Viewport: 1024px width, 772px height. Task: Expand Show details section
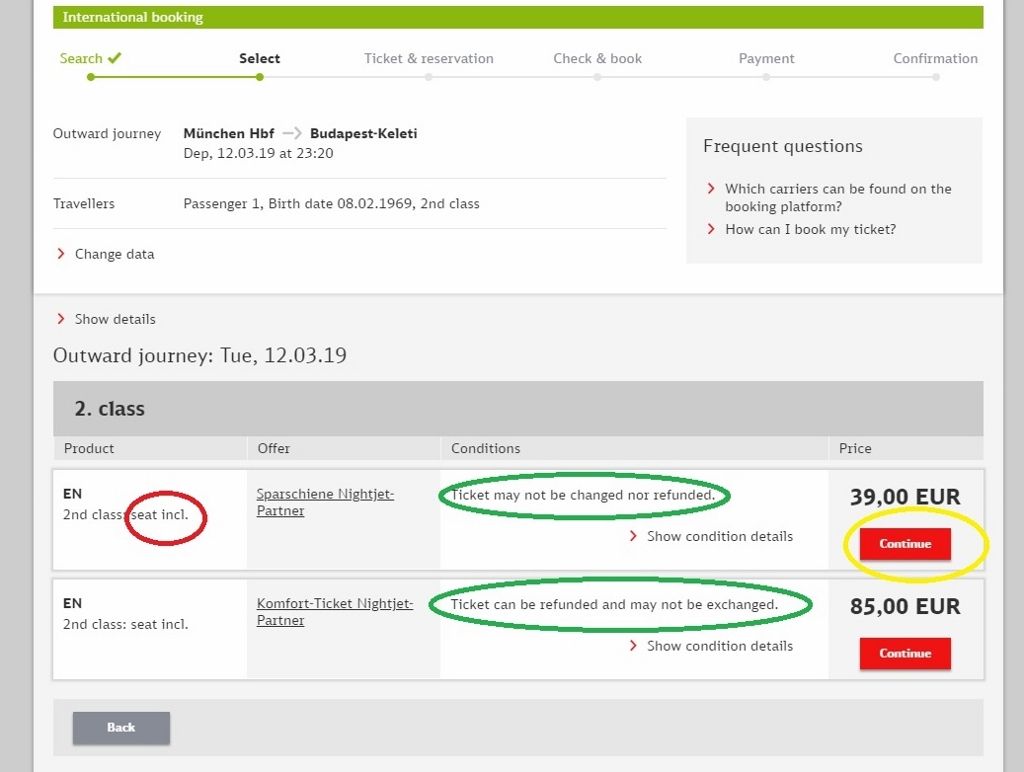pyautogui.click(x=115, y=319)
